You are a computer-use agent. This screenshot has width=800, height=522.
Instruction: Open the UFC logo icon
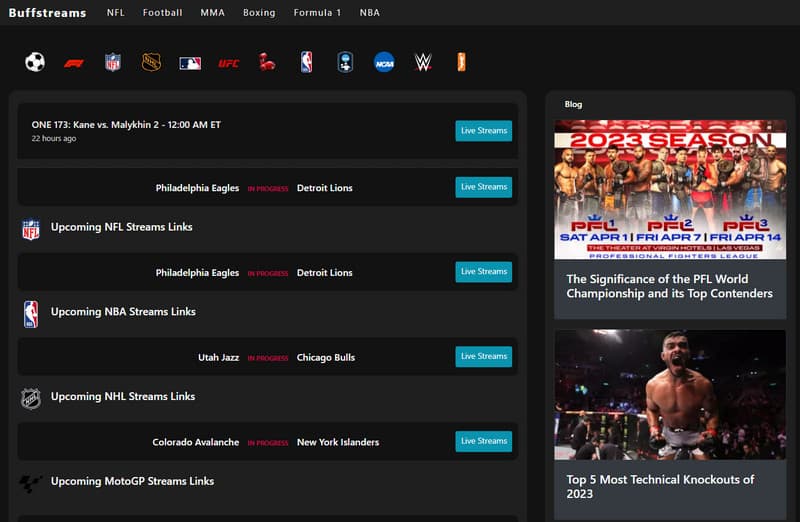pos(229,62)
